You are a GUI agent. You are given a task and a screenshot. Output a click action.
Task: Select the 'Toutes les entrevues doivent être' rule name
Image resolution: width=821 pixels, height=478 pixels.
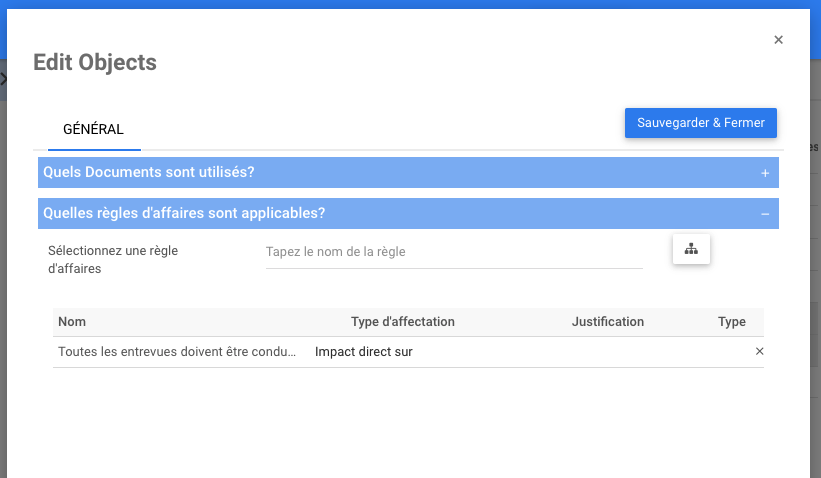tap(177, 352)
